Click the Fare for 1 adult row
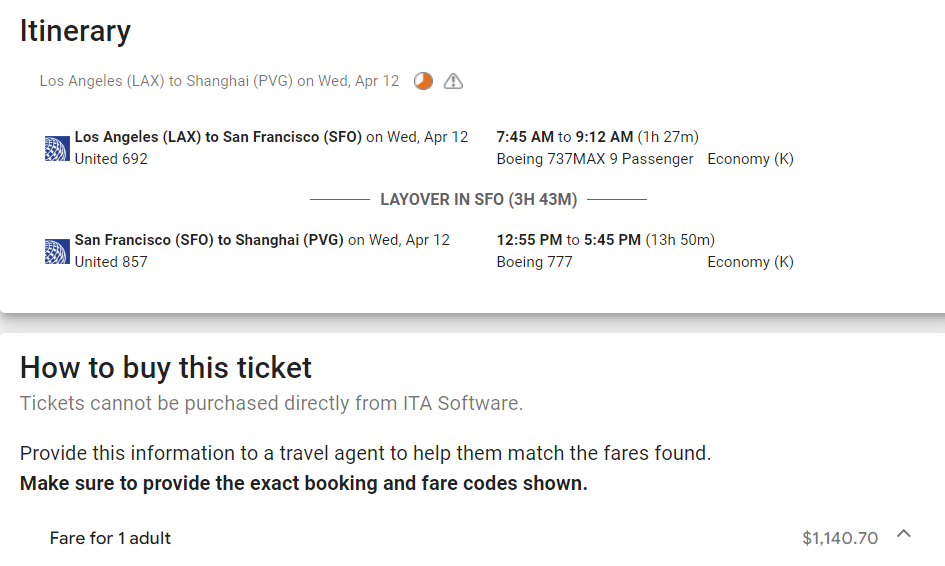Image resolution: width=945 pixels, height=566 pixels. pos(110,538)
